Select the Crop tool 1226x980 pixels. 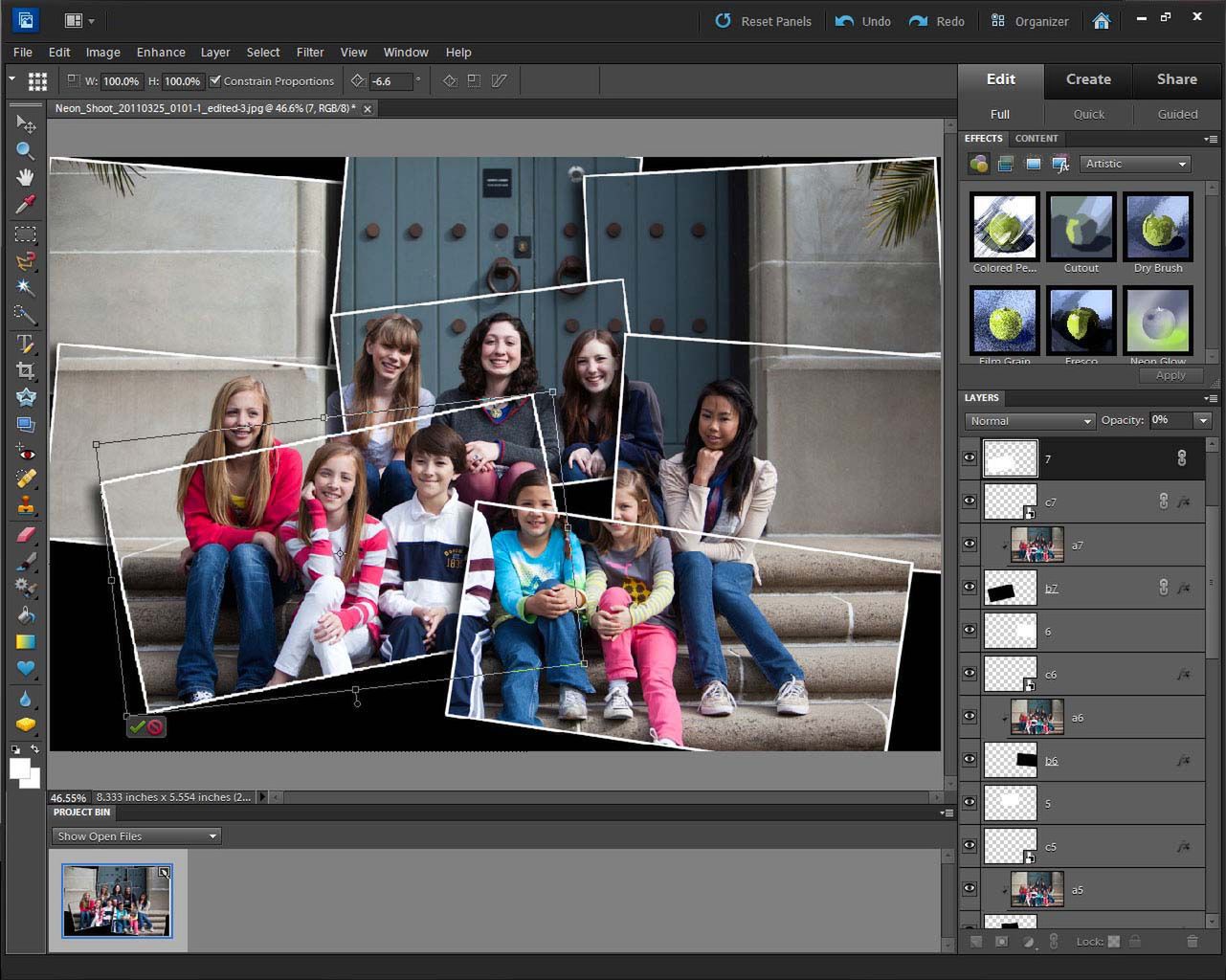26,370
